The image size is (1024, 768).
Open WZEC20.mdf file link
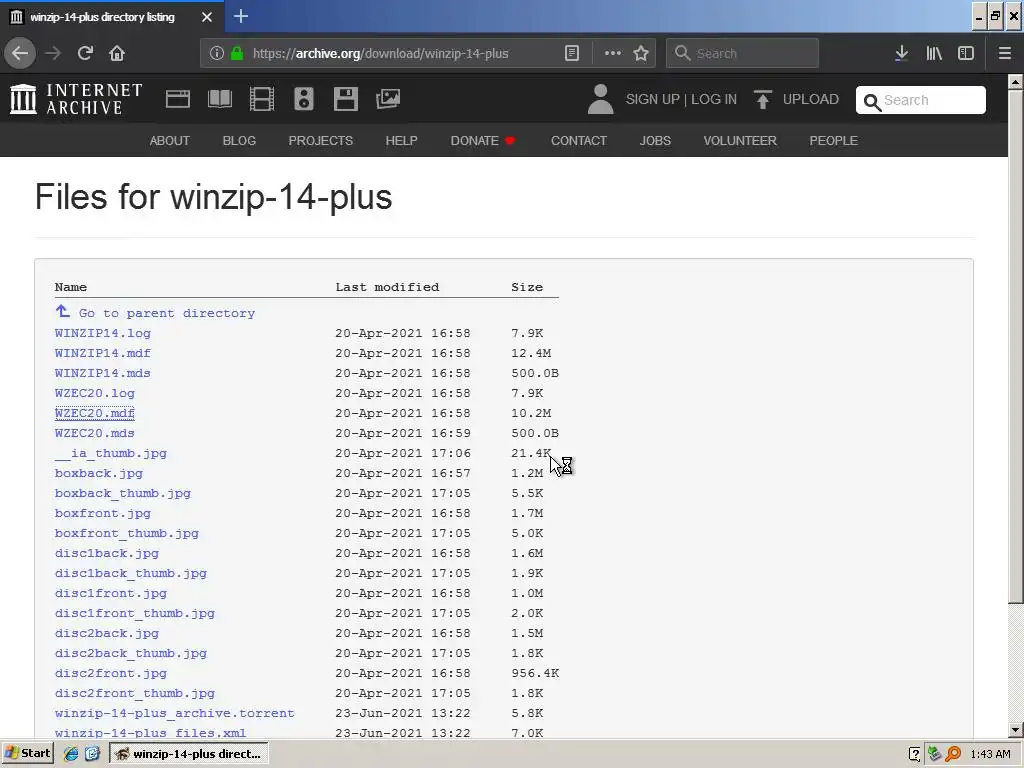point(95,413)
